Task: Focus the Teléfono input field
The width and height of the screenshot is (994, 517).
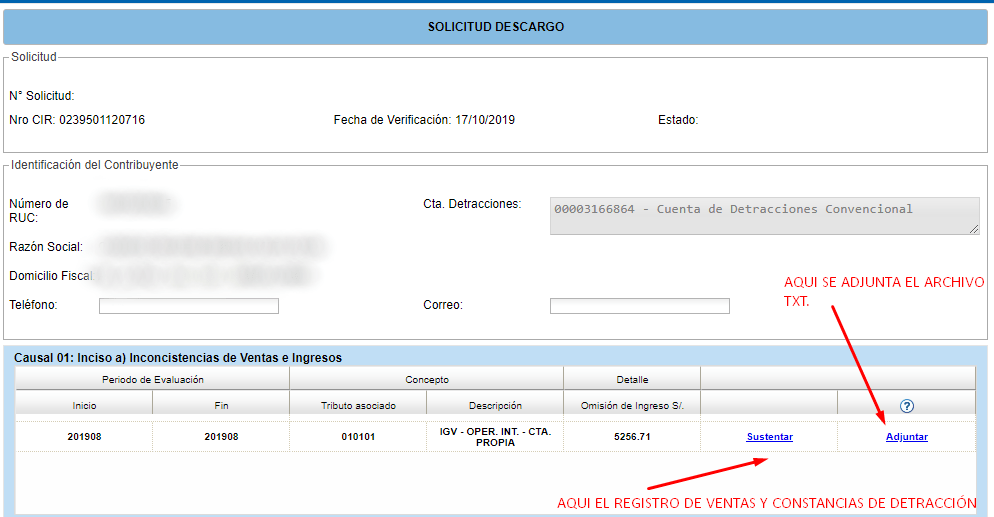Action: click(188, 306)
